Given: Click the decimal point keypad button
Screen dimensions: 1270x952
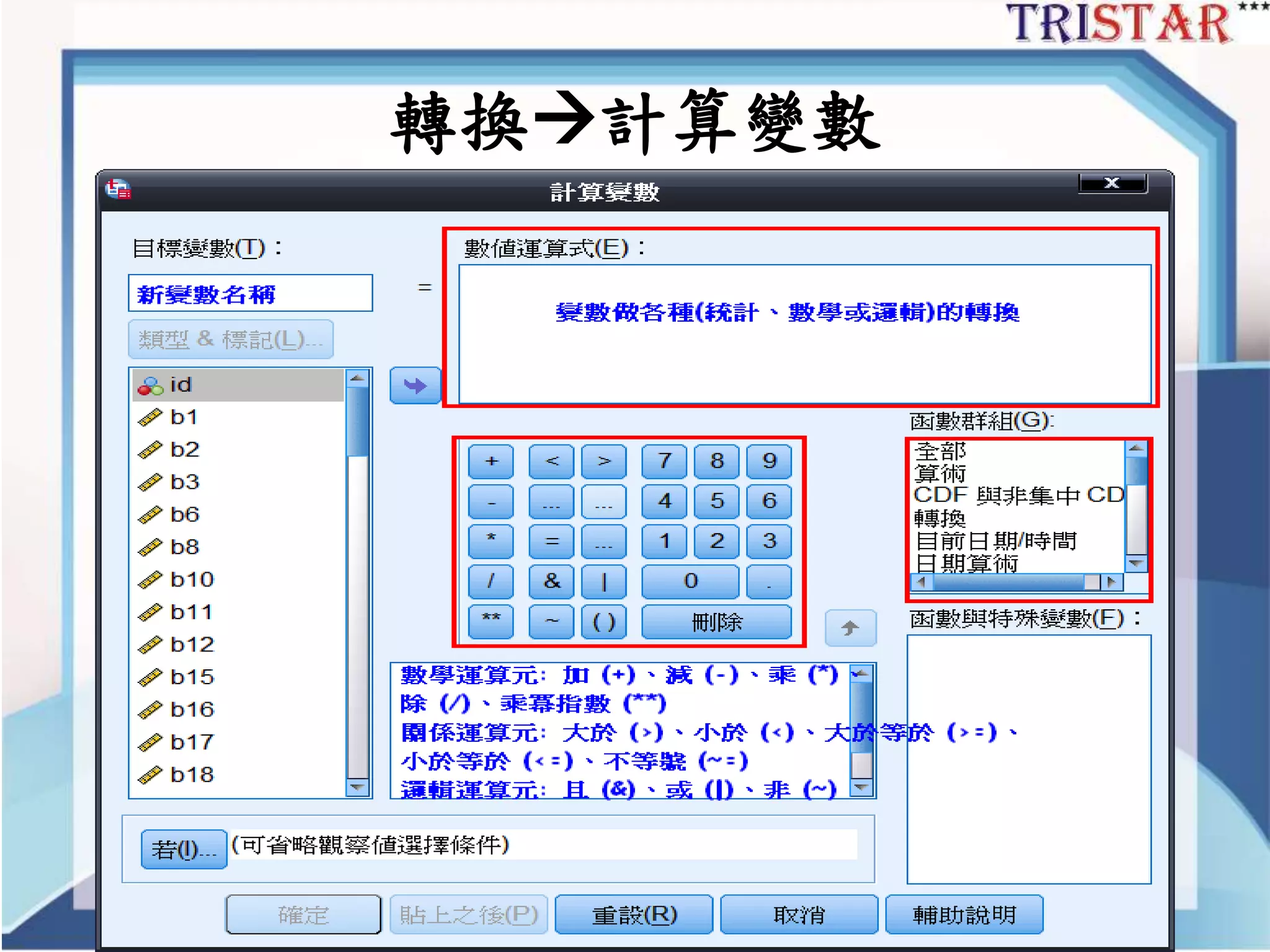Looking at the screenshot, I should 769,581.
